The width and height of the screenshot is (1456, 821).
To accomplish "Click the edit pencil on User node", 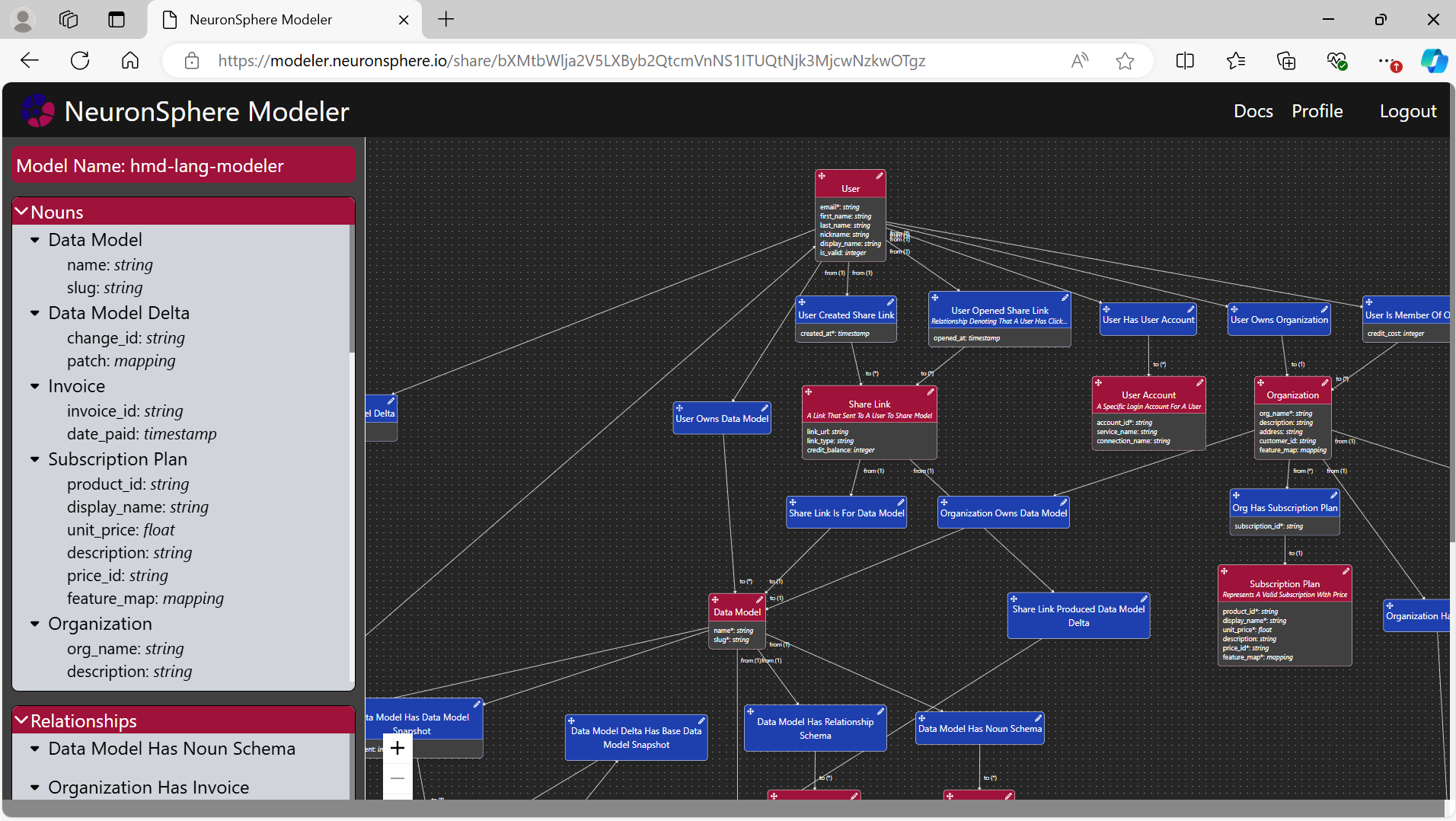I will click(880, 176).
